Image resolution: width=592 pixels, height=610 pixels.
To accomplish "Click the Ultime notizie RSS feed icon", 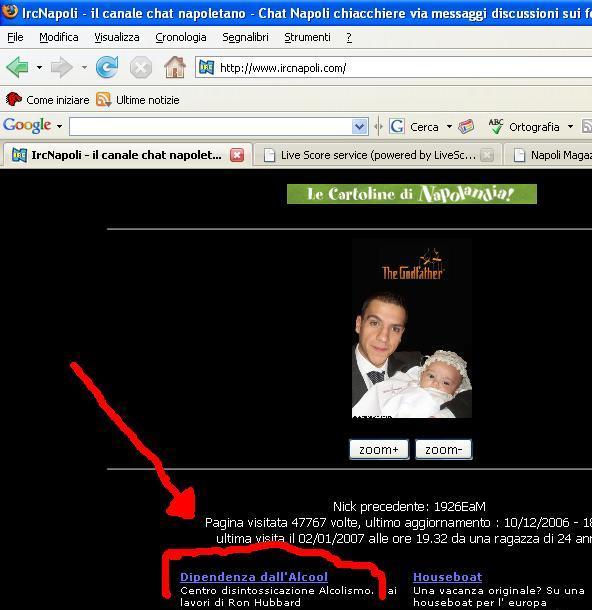I will [x=103, y=100].
